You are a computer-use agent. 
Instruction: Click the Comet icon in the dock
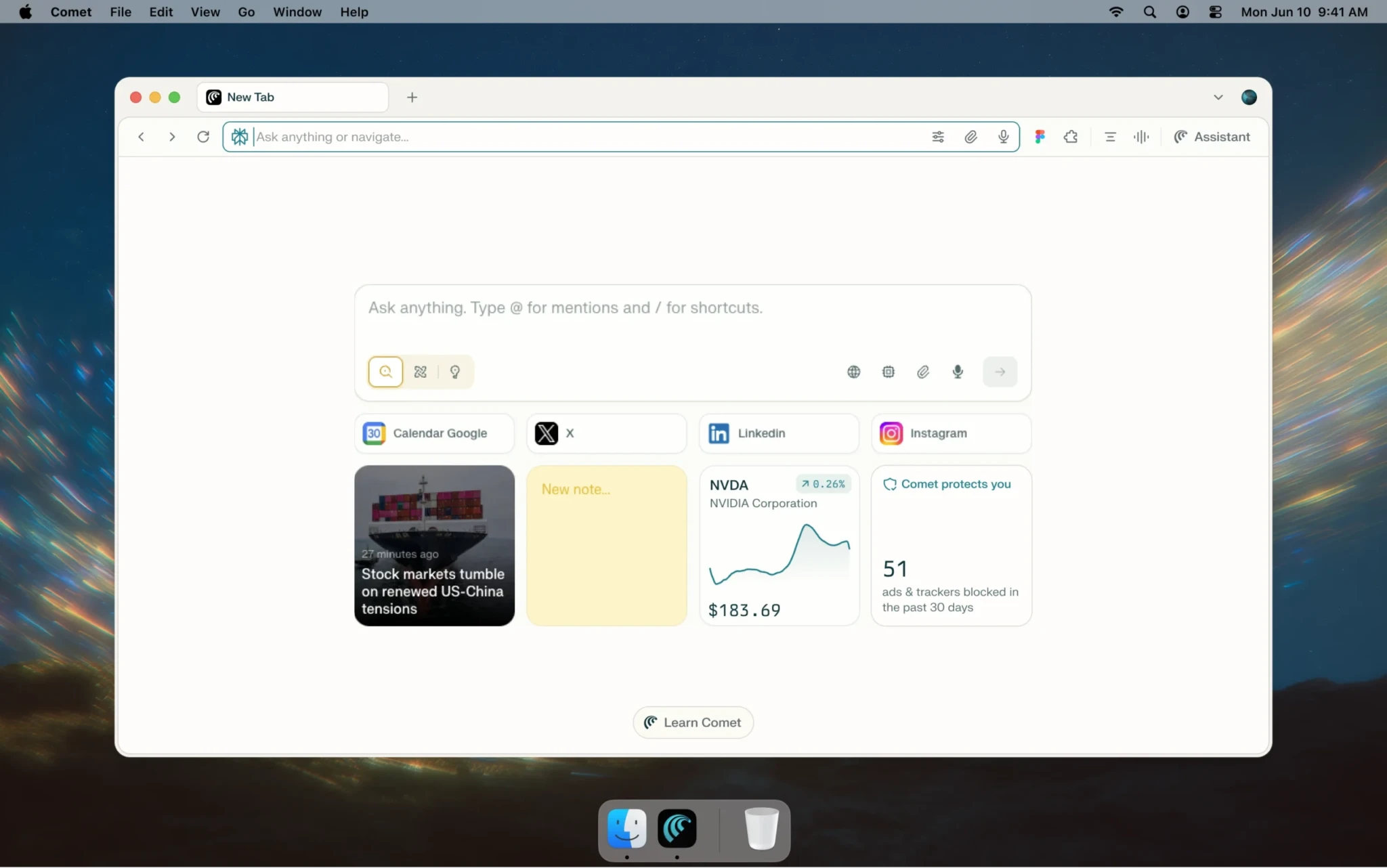pos(677,829)
